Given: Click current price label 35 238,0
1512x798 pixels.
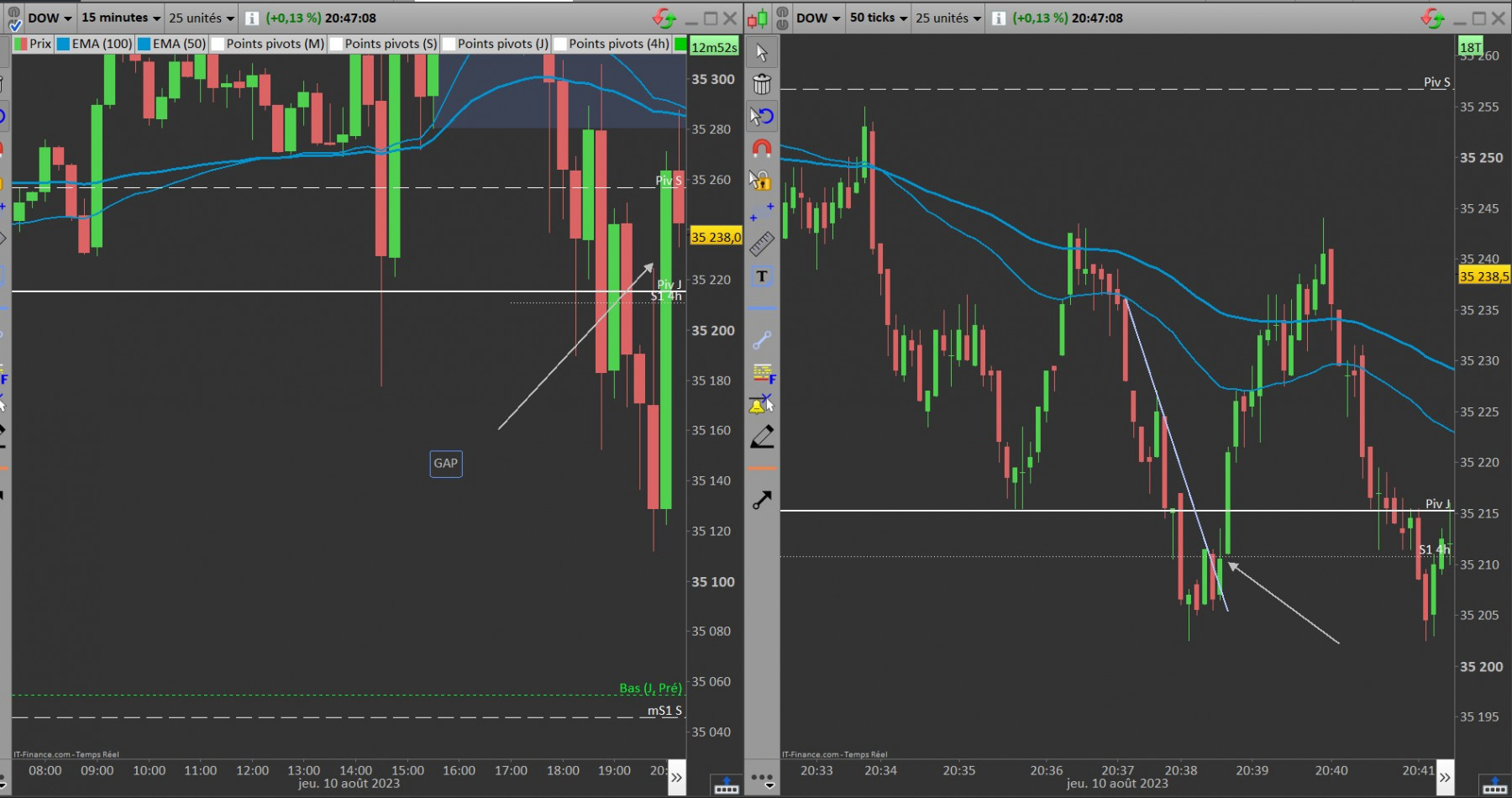Looking at the screenshot, I should (x=716, y=237).
